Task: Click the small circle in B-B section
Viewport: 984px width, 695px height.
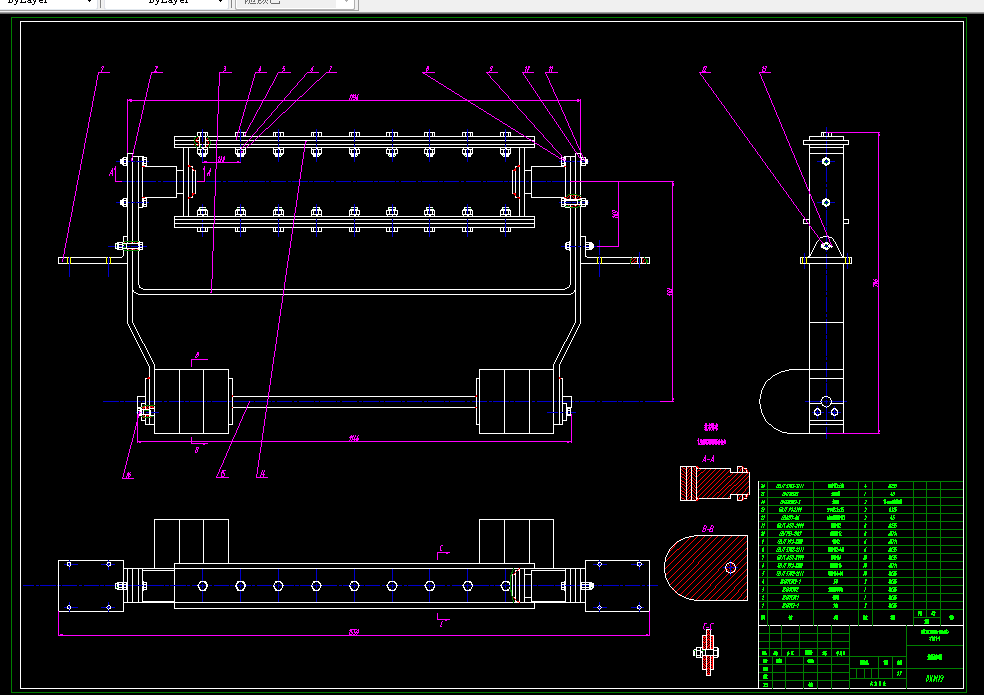Action: click(x=730, y=568)
